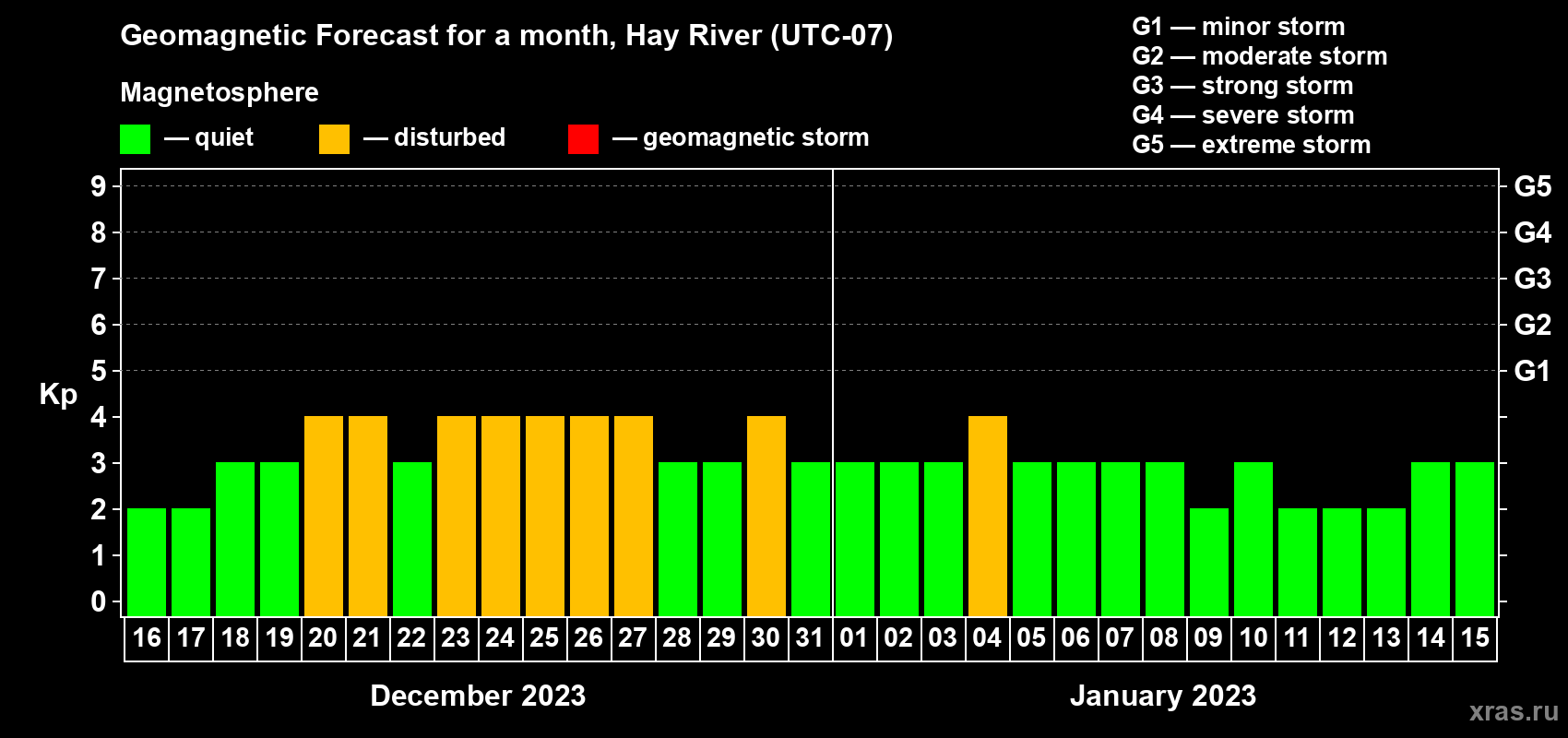Click the date label 10
The height and width of the screenshot is (738, 1568).
(1253, 637)
